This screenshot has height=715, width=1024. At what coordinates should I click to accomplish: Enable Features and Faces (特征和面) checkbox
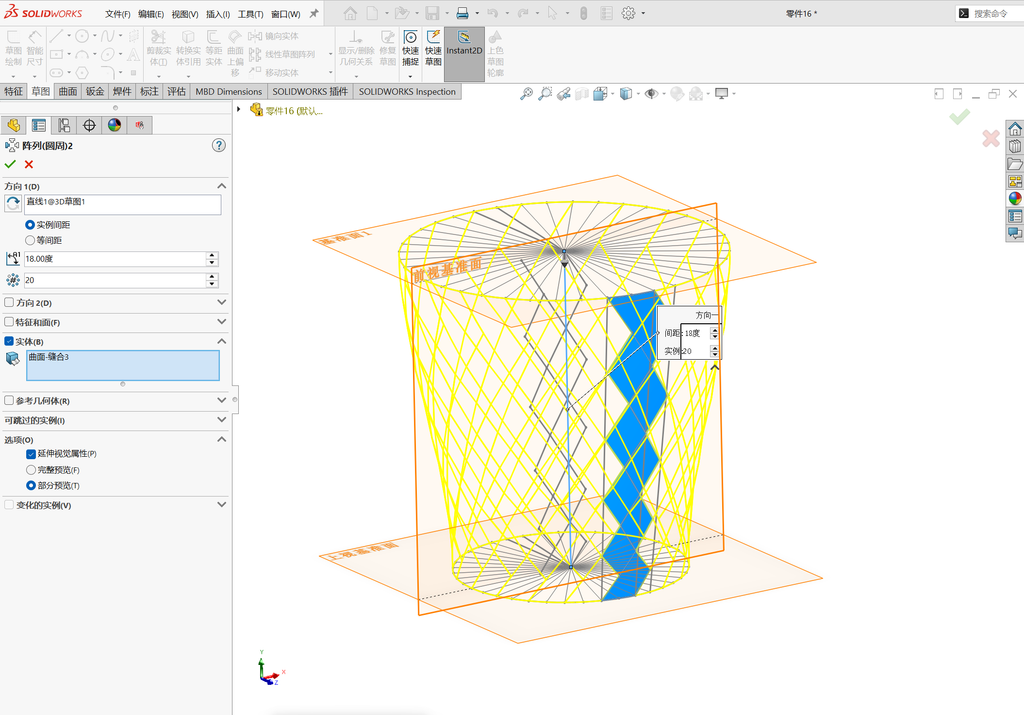click(9, 322)
